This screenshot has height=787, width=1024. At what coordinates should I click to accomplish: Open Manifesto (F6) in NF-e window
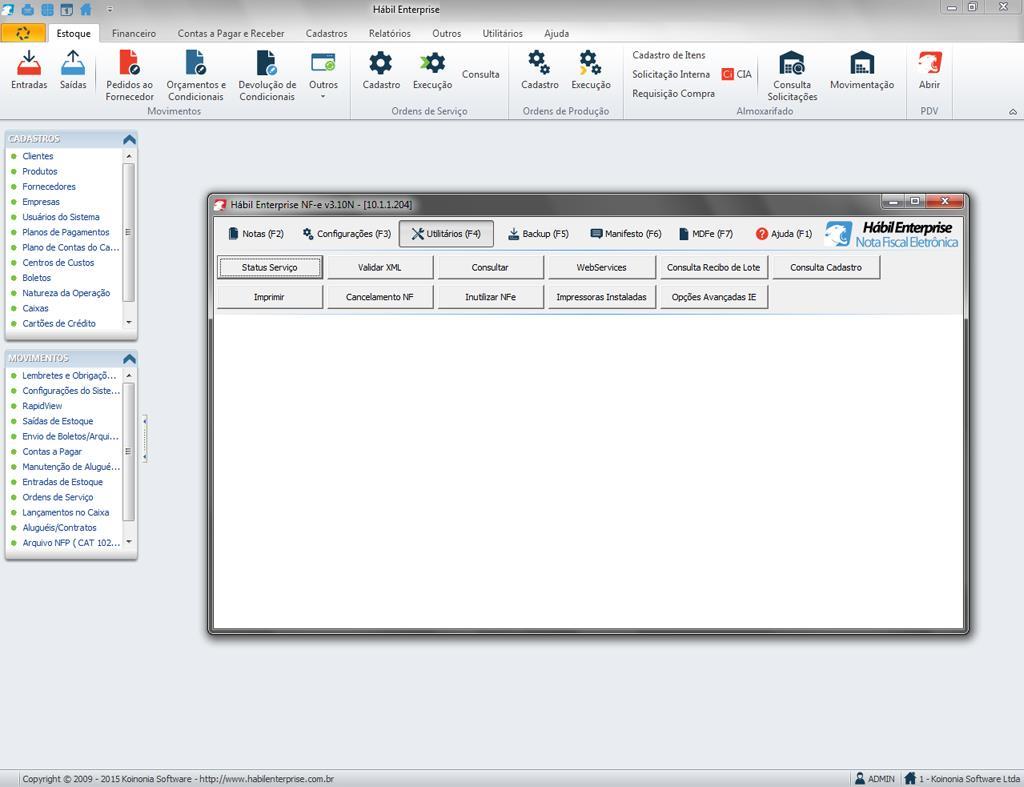pos(626,234)
